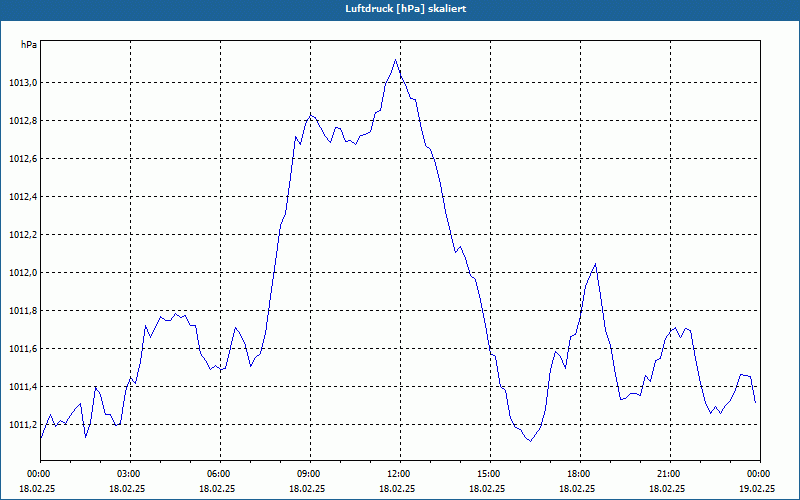Pick the 1012,4 pressure axis label
Screen dimensions: 800x500
[23, 197]
